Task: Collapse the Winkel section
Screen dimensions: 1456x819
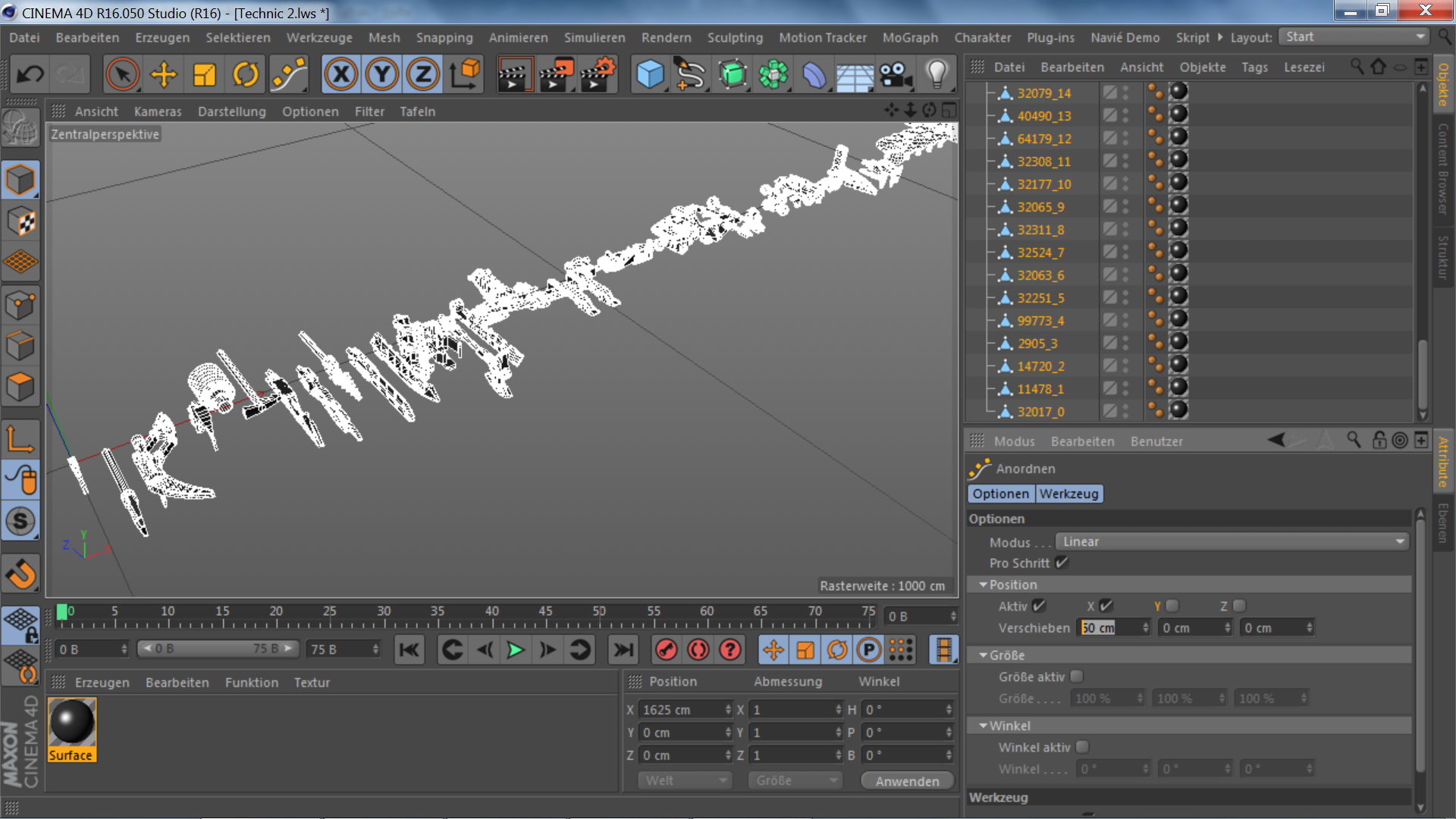Action: click(984, 726)
